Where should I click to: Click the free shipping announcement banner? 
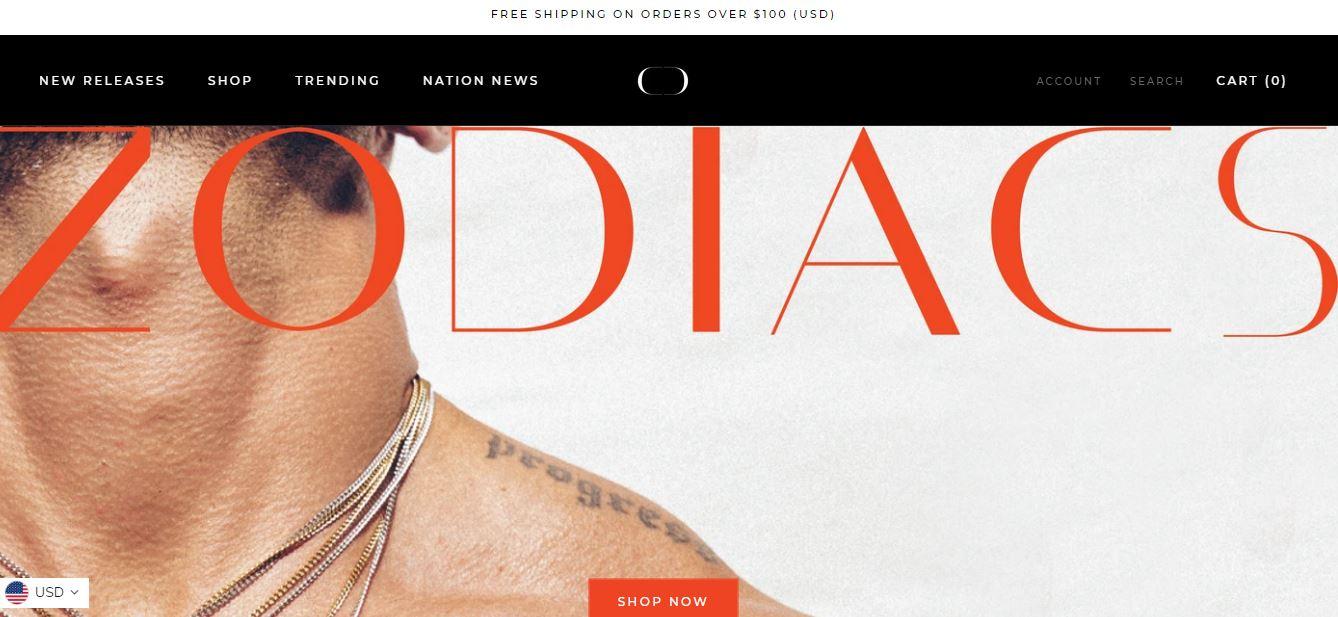point(663,14)
